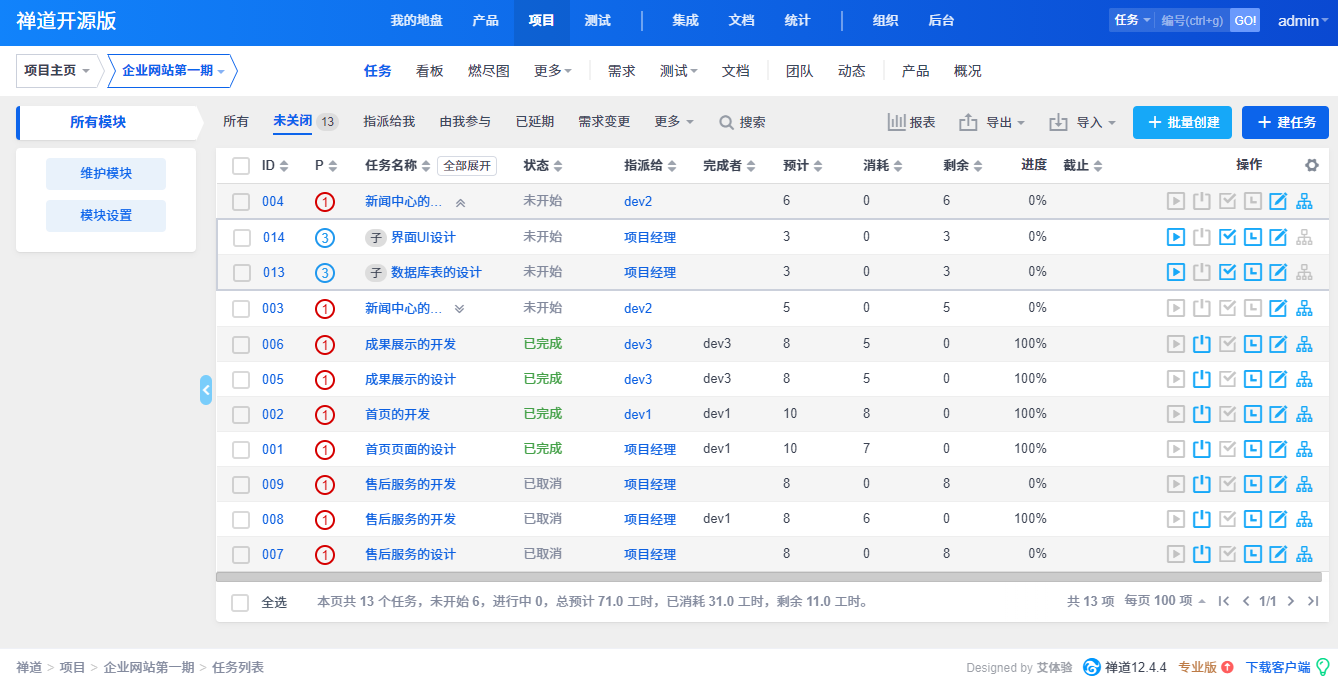The image size is (1338, 681).
Task: Close task 006 成果展示的开发 with close icon
Action: 1202,344
